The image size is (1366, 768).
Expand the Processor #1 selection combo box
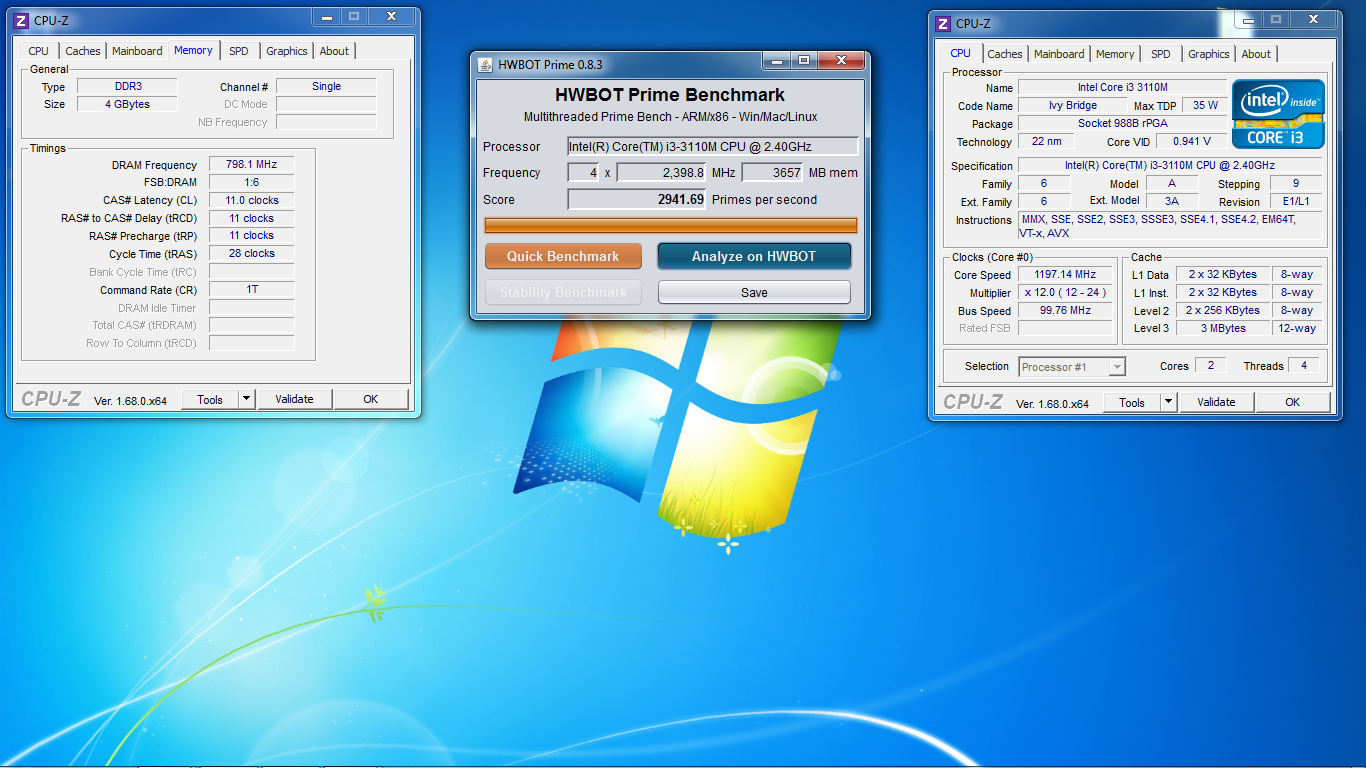pos(1117,367)
